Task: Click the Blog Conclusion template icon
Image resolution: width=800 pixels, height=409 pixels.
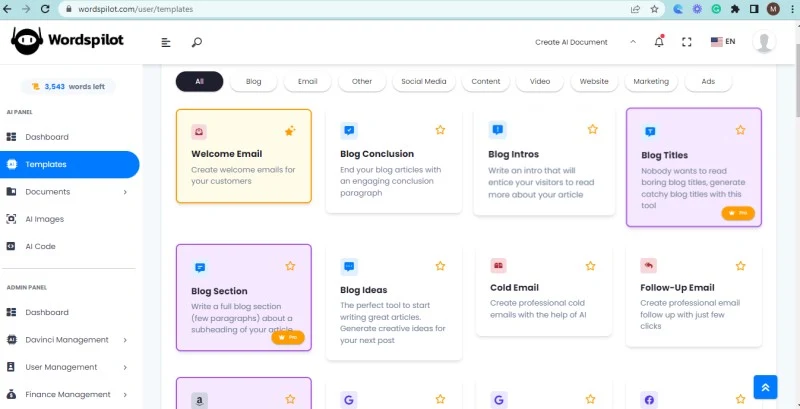Action: [x=349, y=131]
